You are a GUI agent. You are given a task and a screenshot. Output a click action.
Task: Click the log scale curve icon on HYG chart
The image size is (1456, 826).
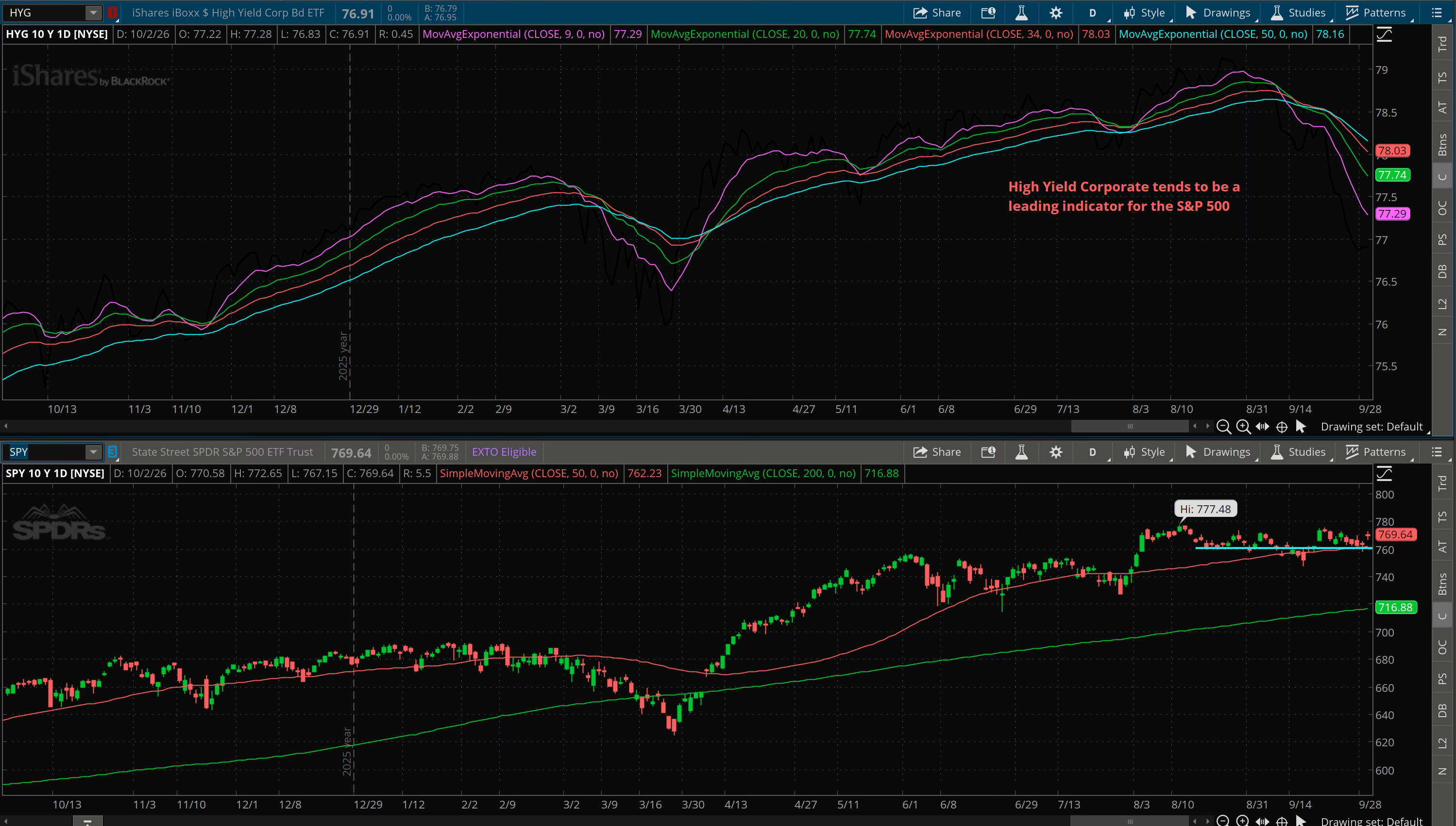point(1384,34)
